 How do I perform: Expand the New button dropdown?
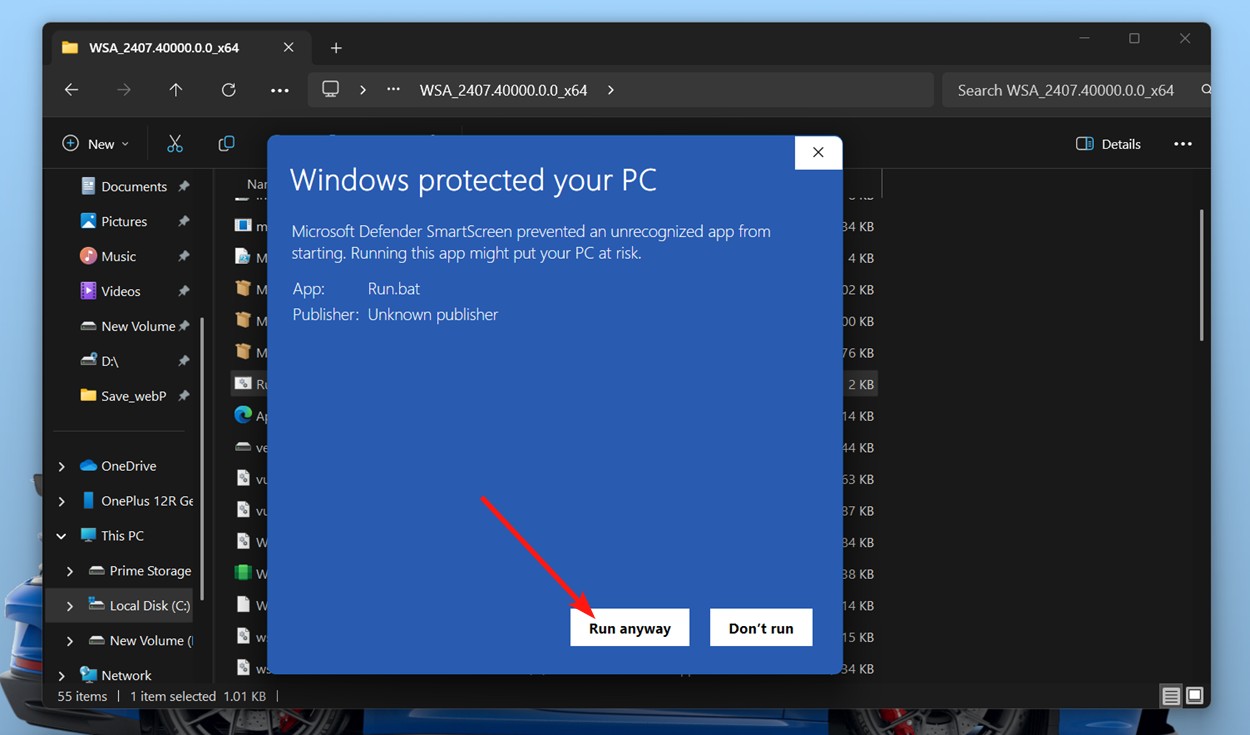(125, 143)
